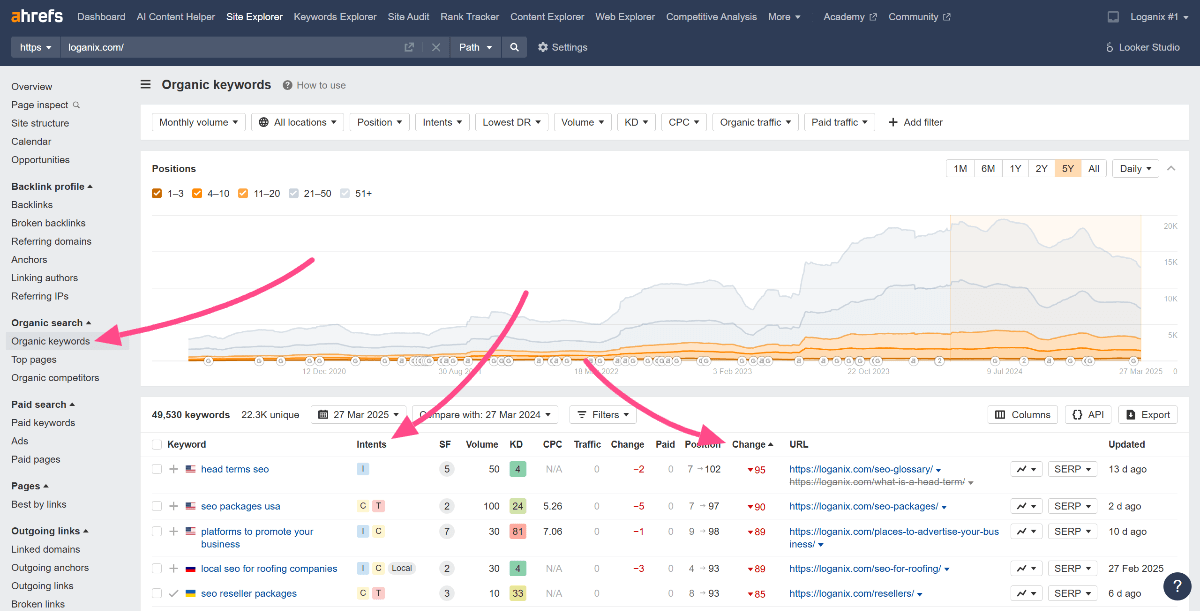1200x611 pixels.
Task: Open Referring domains in sidebar
Action: pos(51,241)
